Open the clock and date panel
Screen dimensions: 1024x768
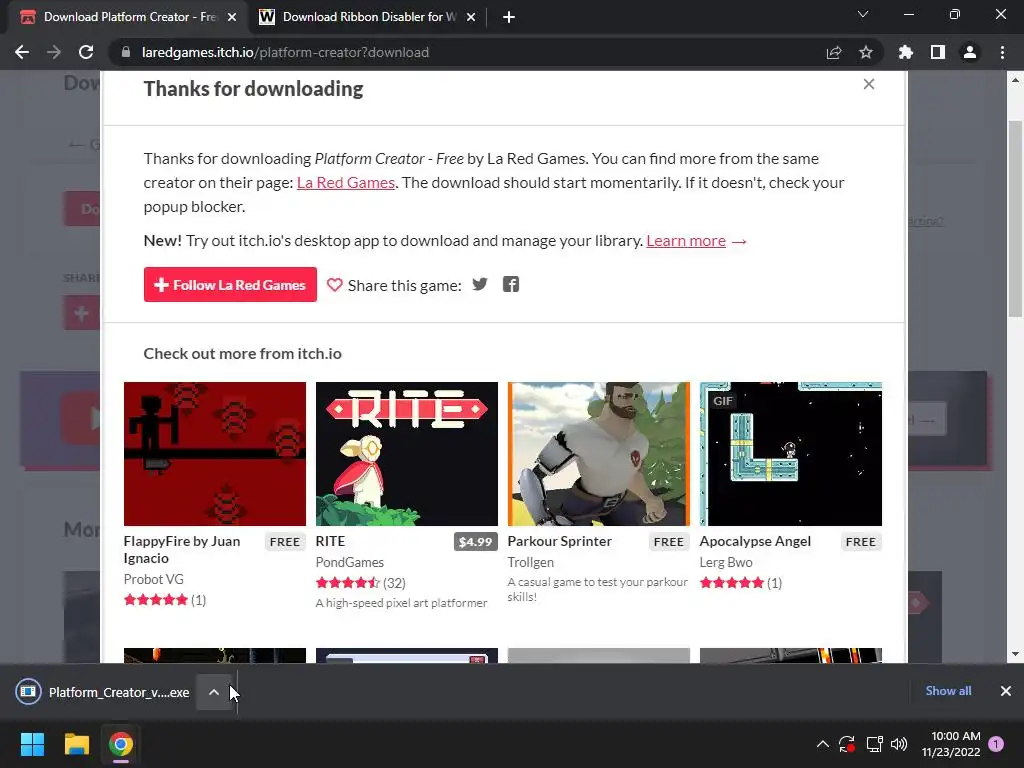pos(951,744)
